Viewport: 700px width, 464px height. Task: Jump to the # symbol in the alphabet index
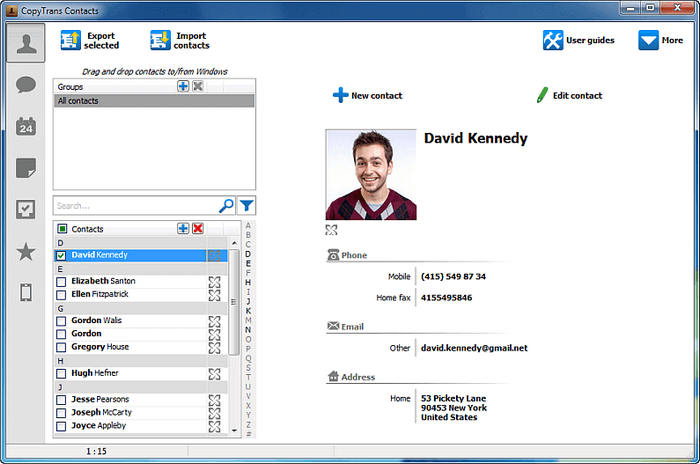tap(248, 434)
